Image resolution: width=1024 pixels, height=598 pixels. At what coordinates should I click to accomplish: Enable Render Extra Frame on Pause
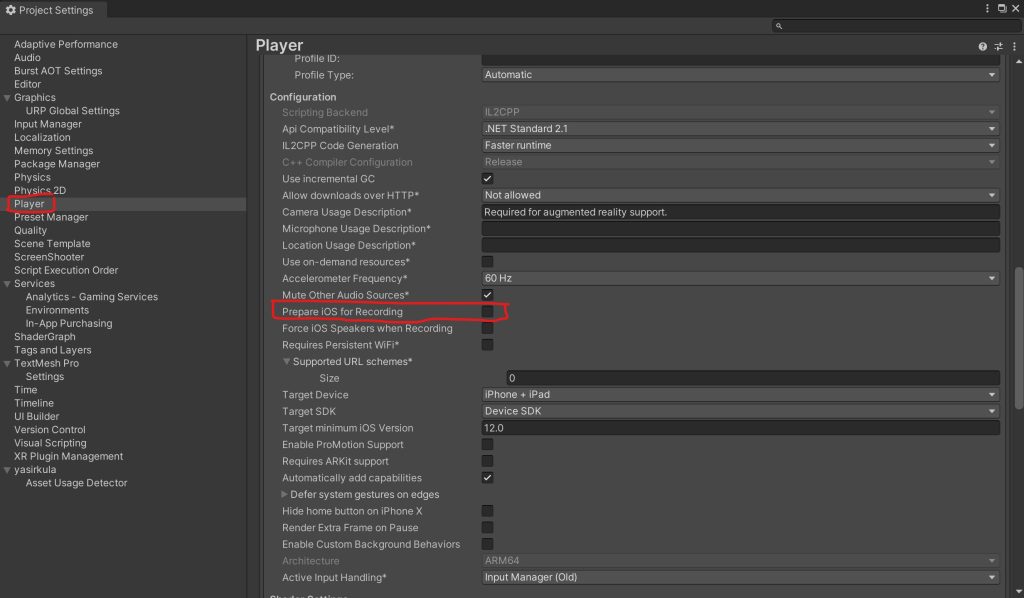[x=487, y=527]
